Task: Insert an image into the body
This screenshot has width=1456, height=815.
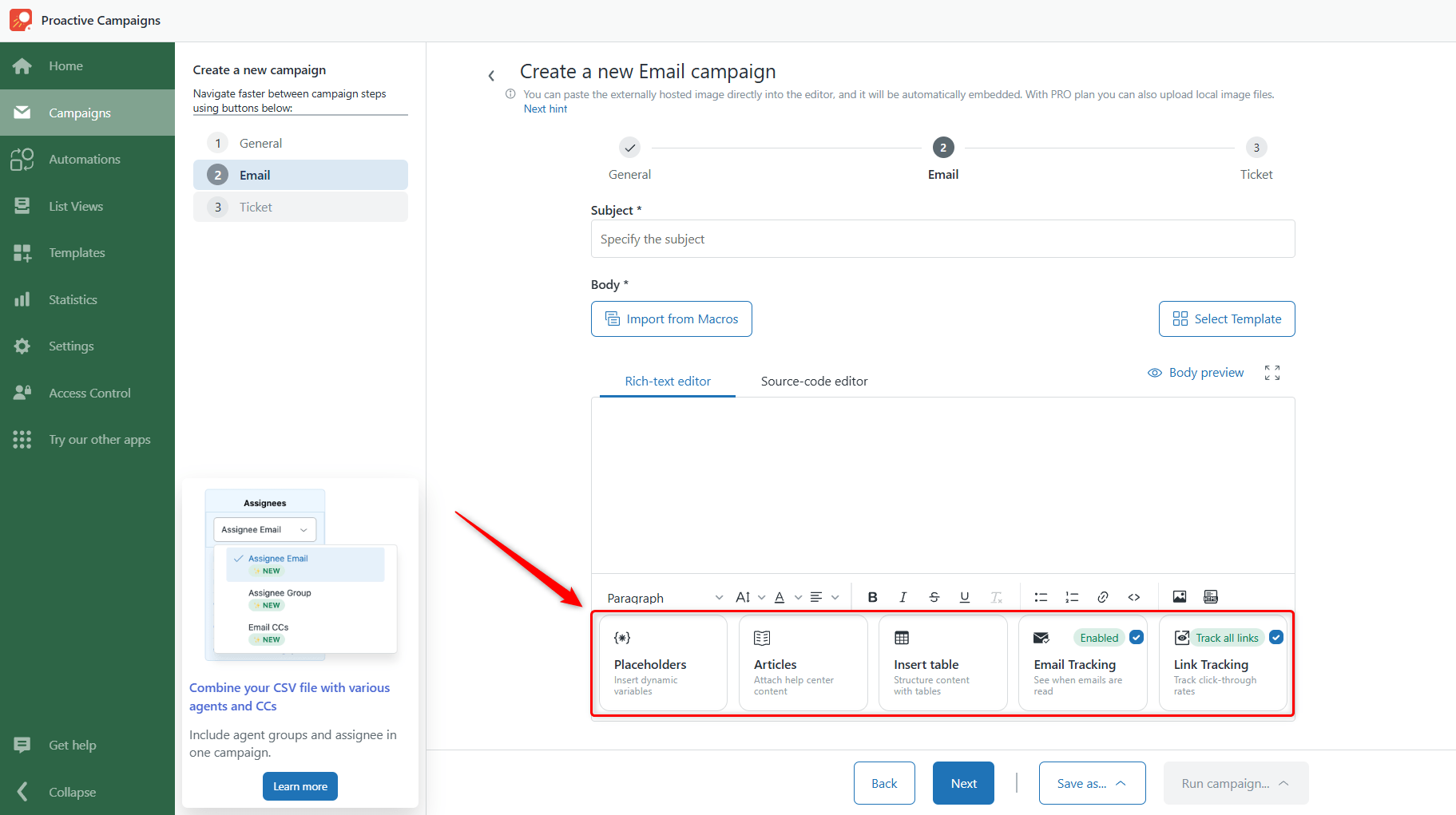Action: pos(1179,597)
